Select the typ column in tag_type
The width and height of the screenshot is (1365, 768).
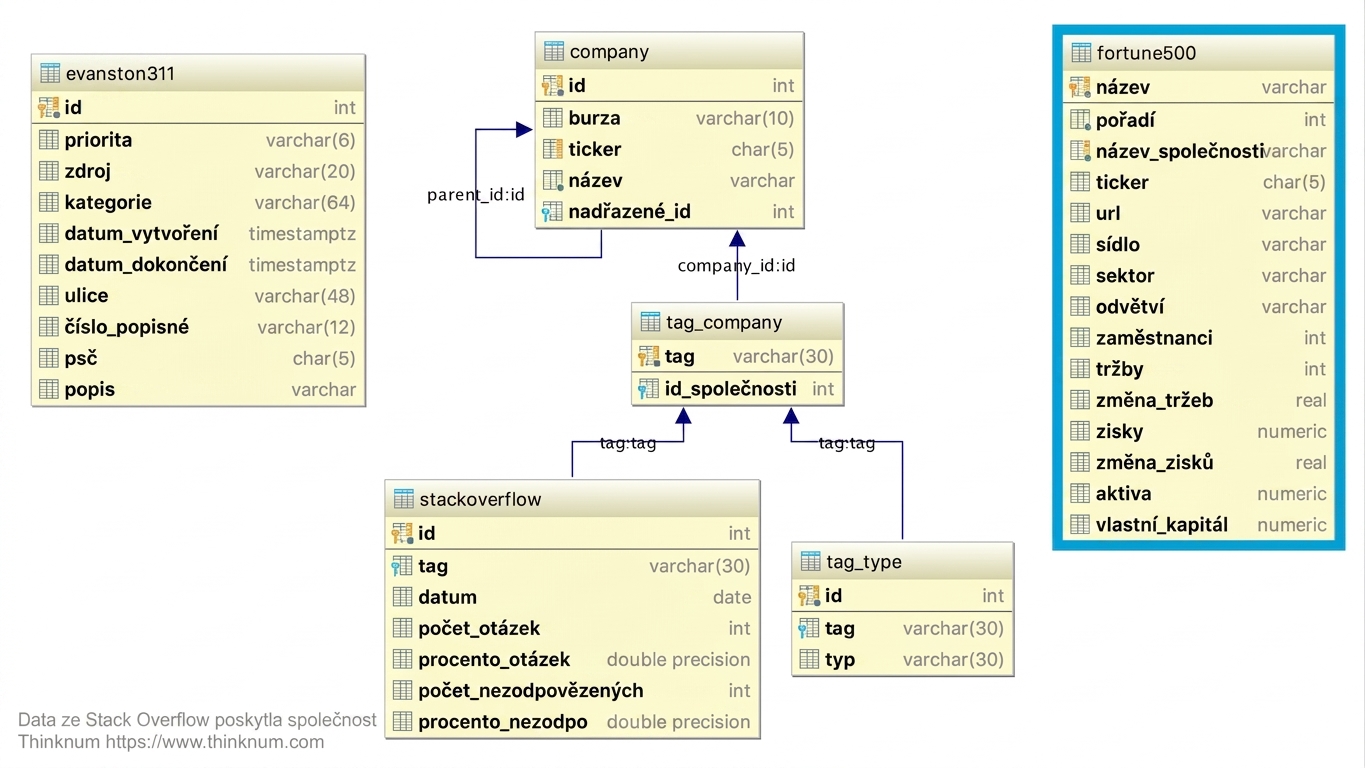click(903, 660)
